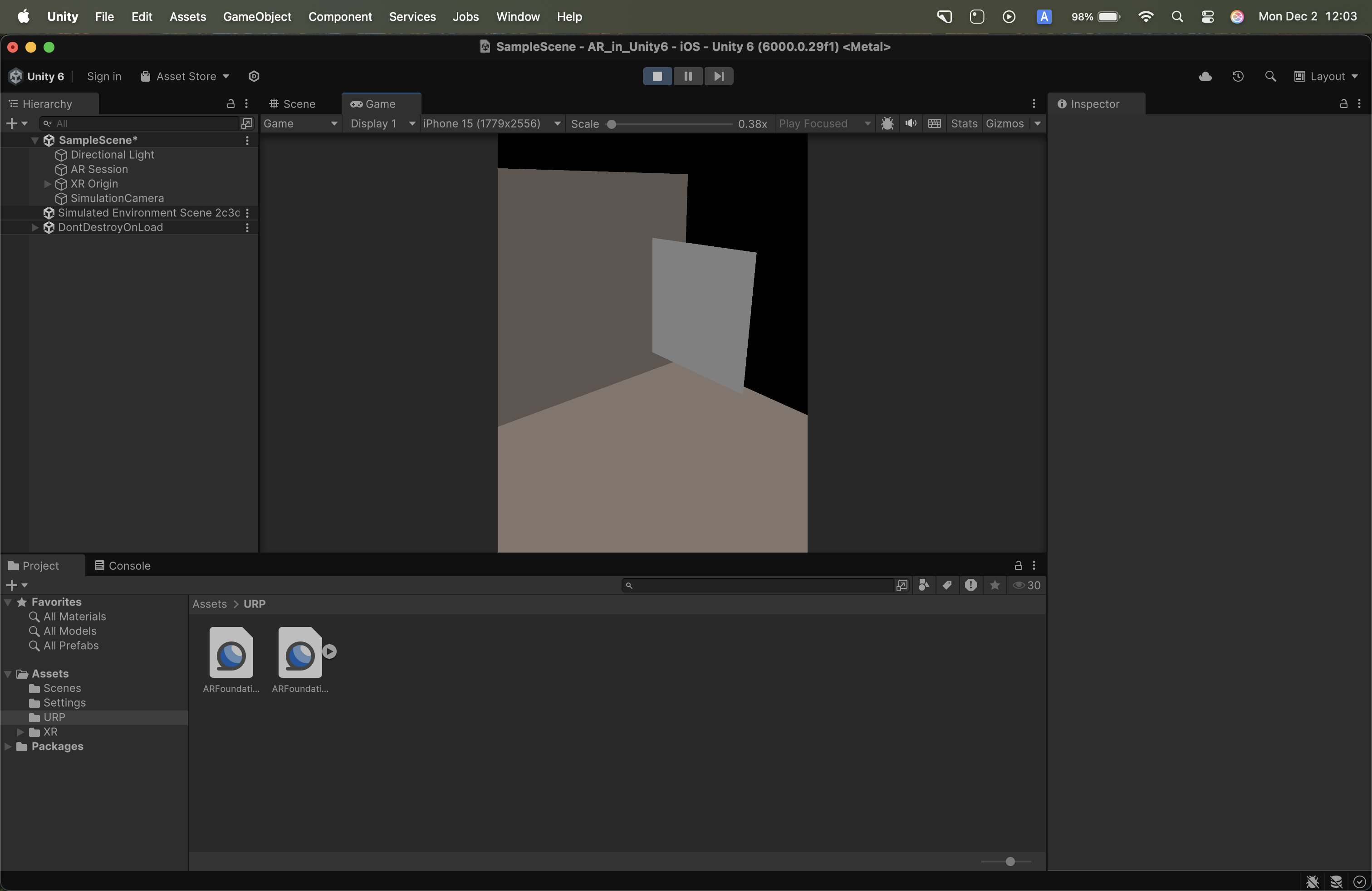Switch to the Scene tab

pyautogui.click(x=293, y=104)
